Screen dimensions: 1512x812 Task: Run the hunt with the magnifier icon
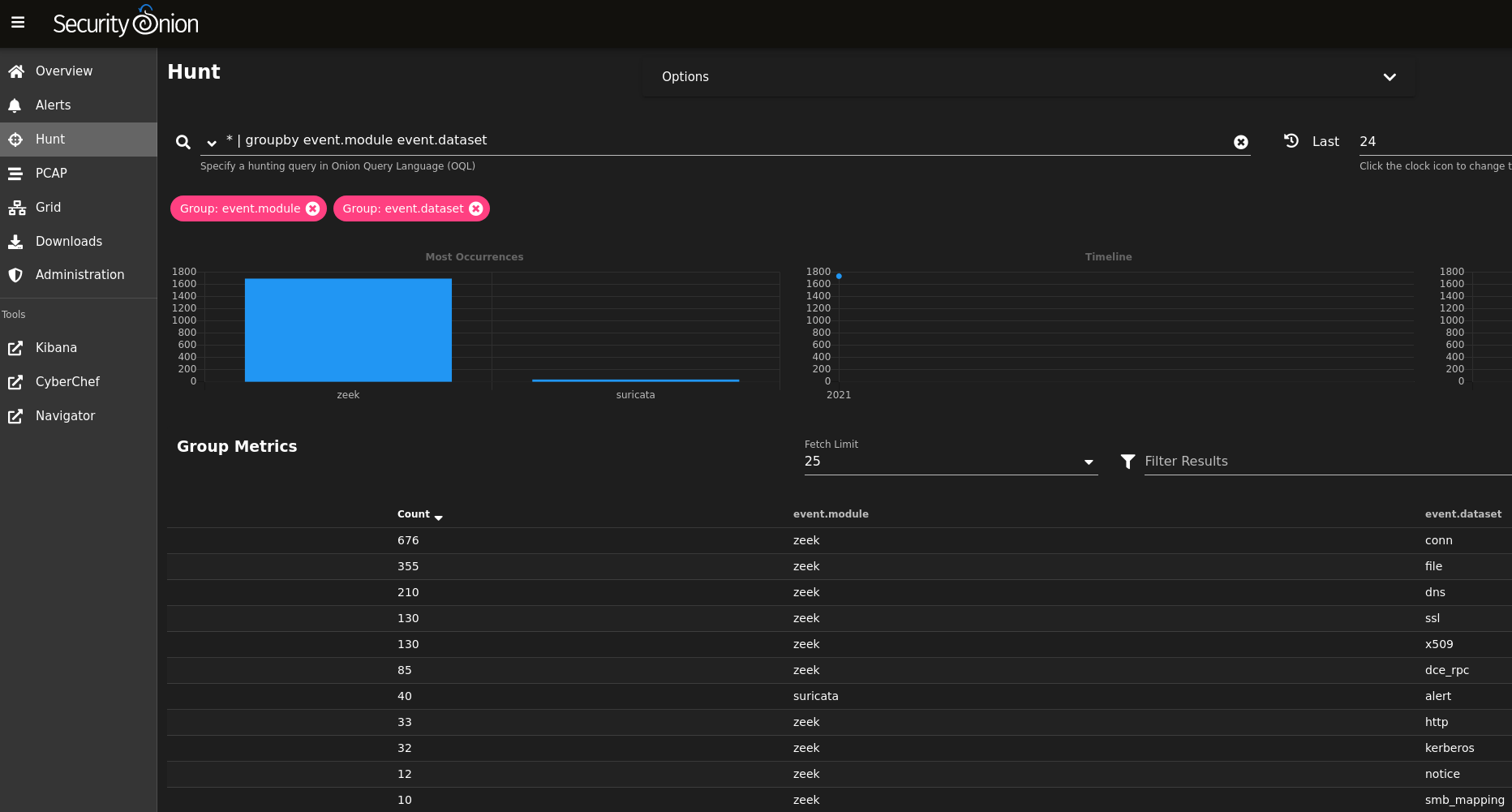click(183, 142)
